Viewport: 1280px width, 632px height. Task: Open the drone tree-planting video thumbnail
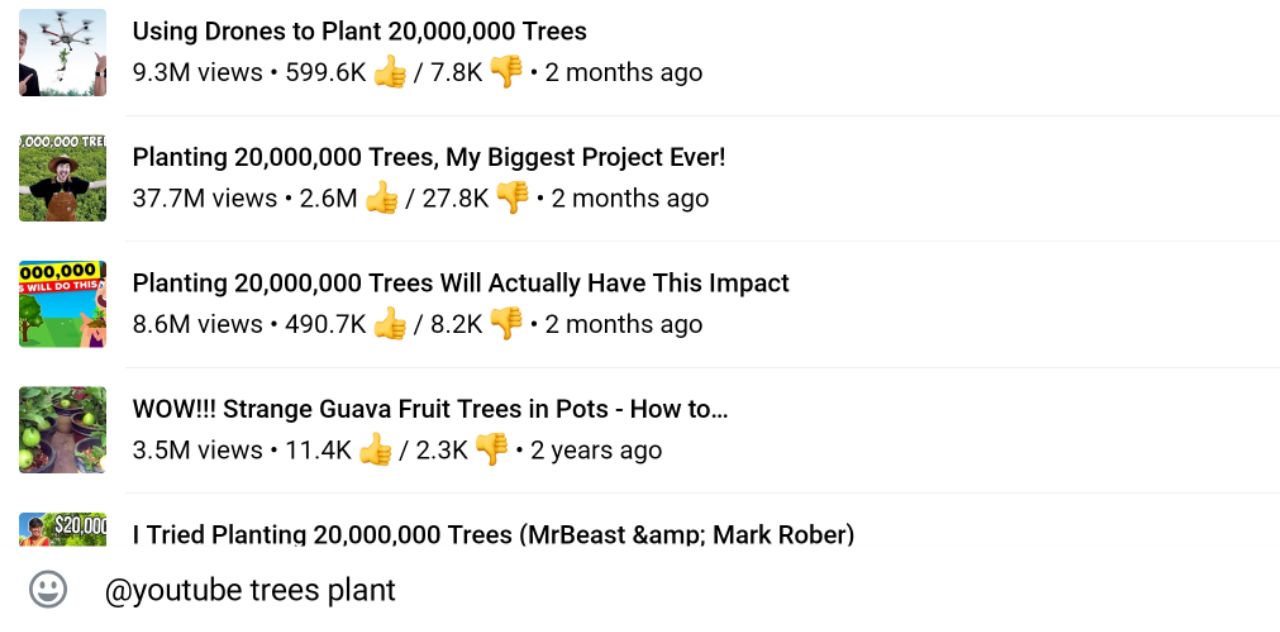point(62,53)
